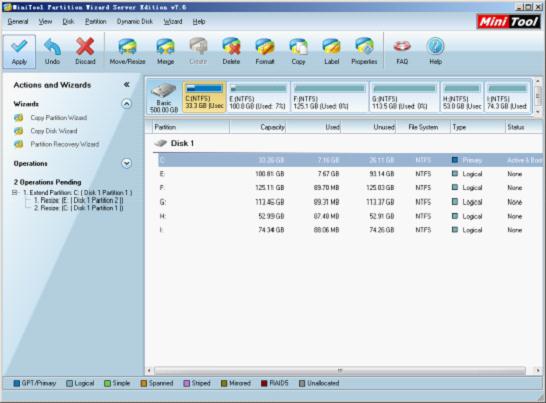Select the F: partition row 125.11 GB
Image resolution: width=546 pixels, height=403 pixels.
[350, 188]
